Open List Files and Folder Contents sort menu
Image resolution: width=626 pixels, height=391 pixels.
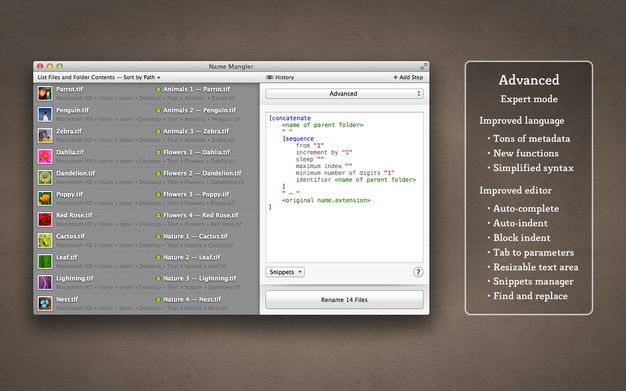tap(99, 77)
